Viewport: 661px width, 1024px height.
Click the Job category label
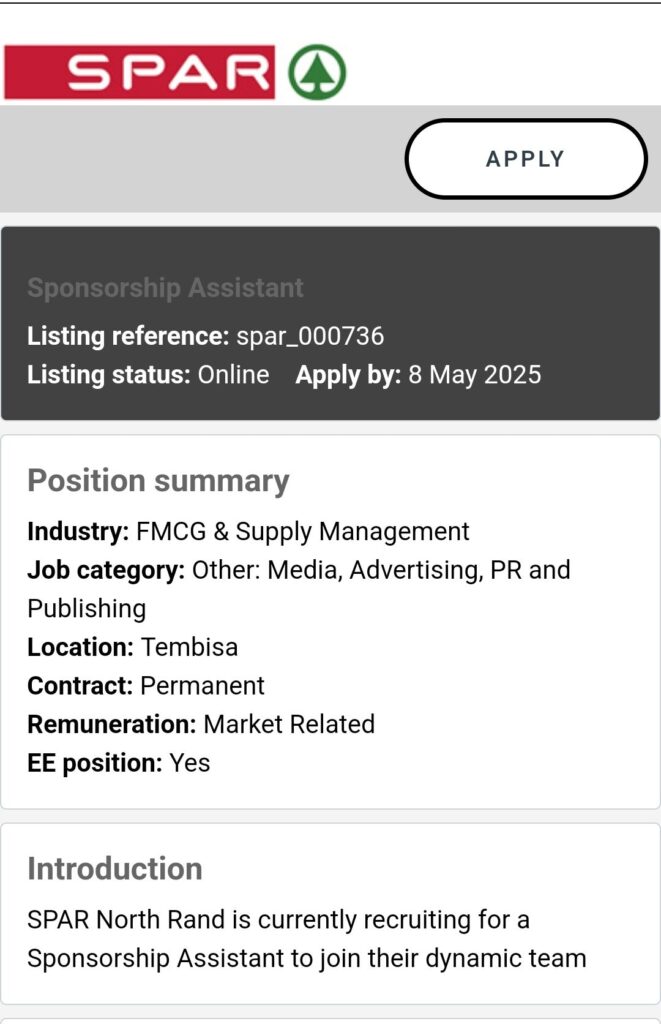(106, 570)
